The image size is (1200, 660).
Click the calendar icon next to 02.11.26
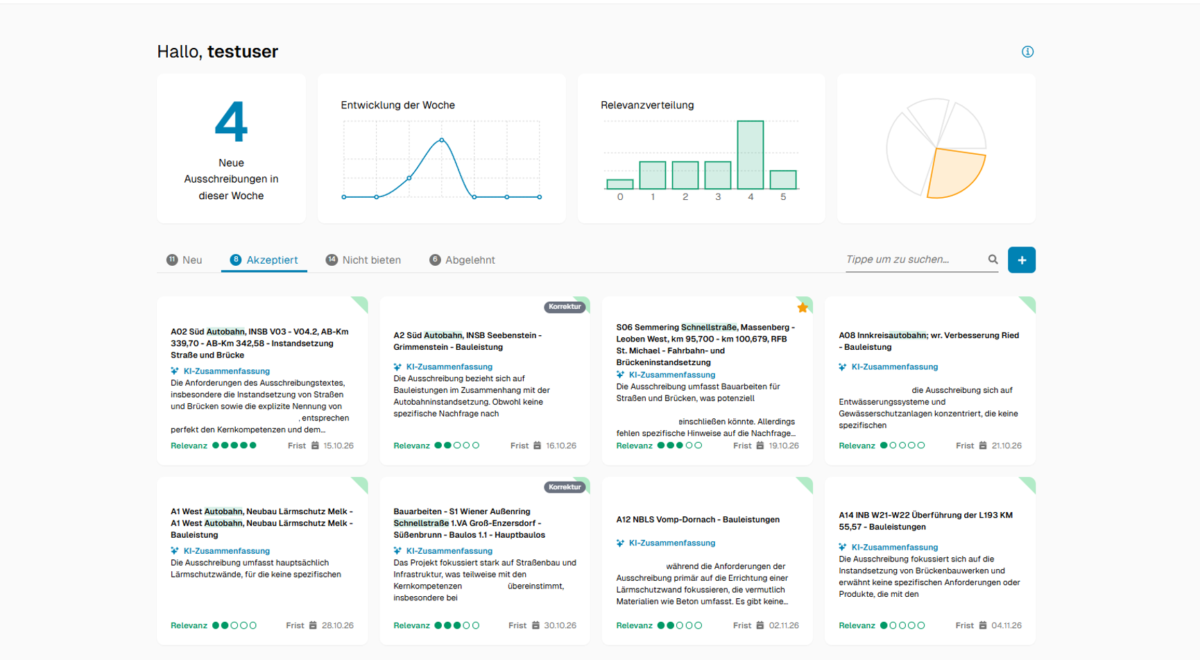pyautogui.click(x=760, y=625)
